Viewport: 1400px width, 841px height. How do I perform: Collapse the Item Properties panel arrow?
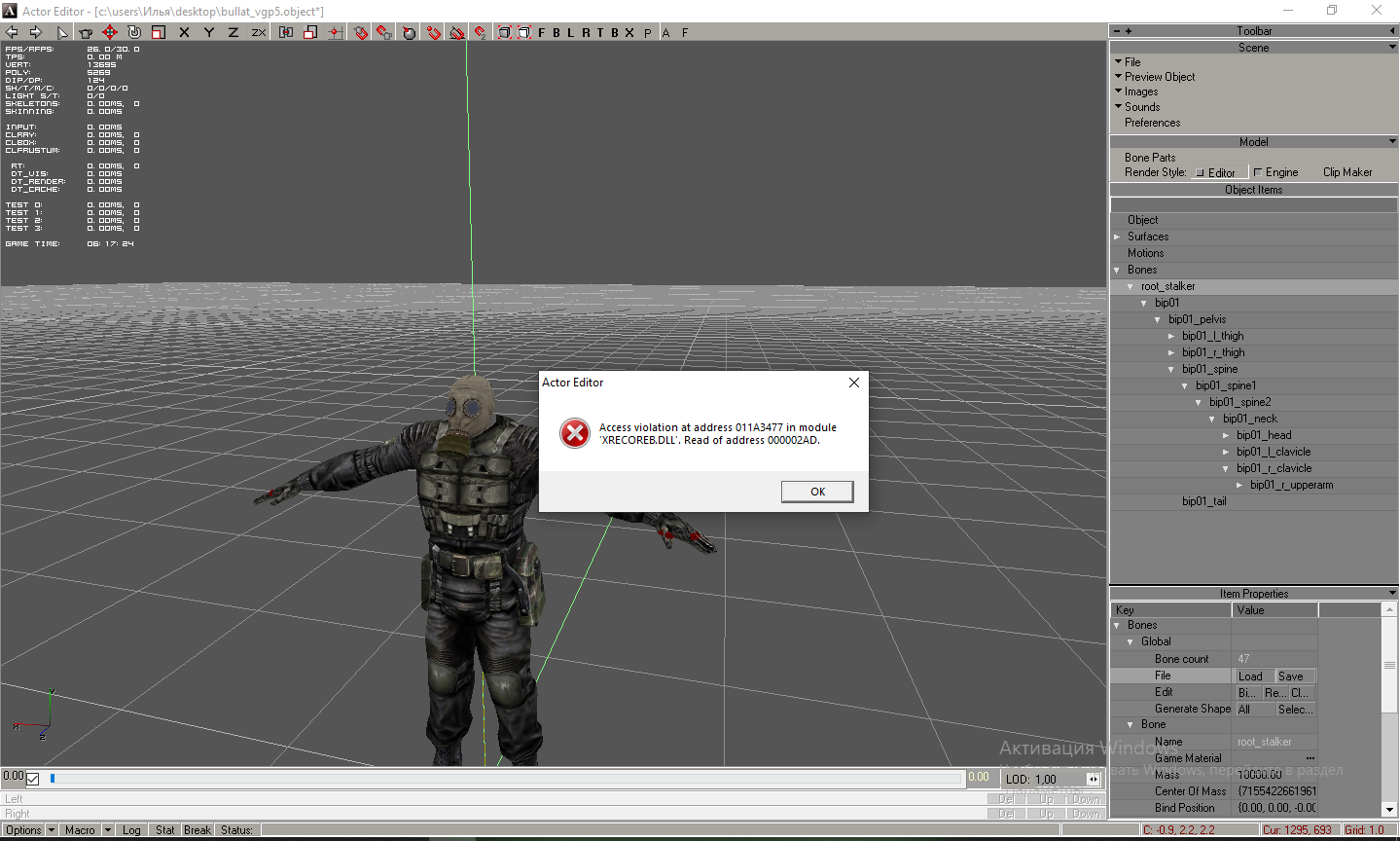click(1392, 593)
